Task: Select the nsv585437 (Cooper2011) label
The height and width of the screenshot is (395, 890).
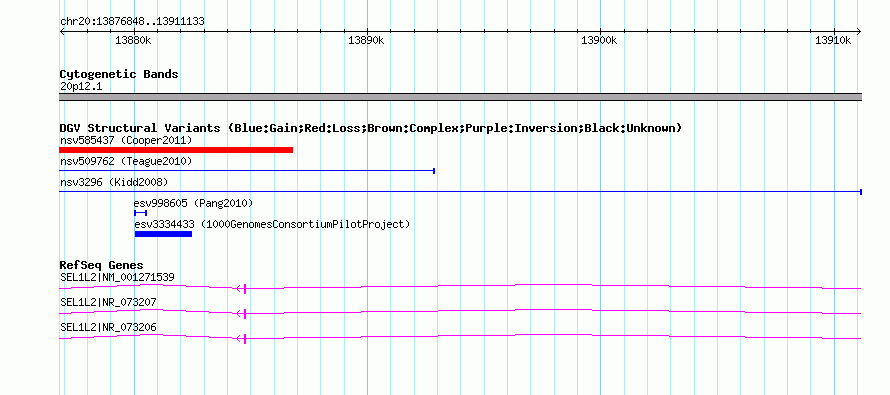Action: click(x=126, y=140)
